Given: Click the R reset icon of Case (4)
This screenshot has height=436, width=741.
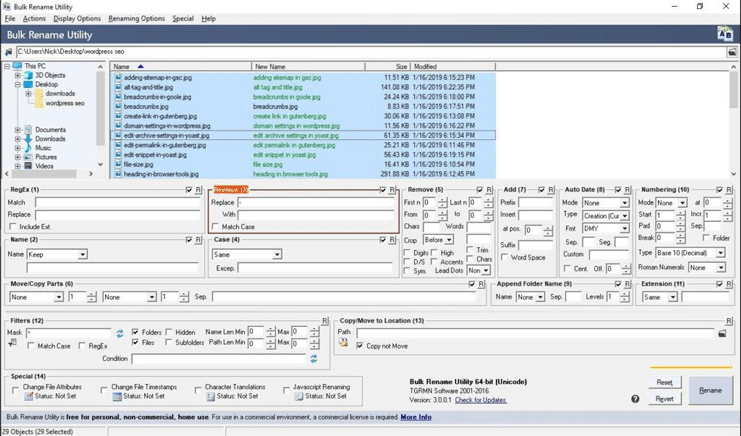Looking at the screenshot, I should 392,240.
